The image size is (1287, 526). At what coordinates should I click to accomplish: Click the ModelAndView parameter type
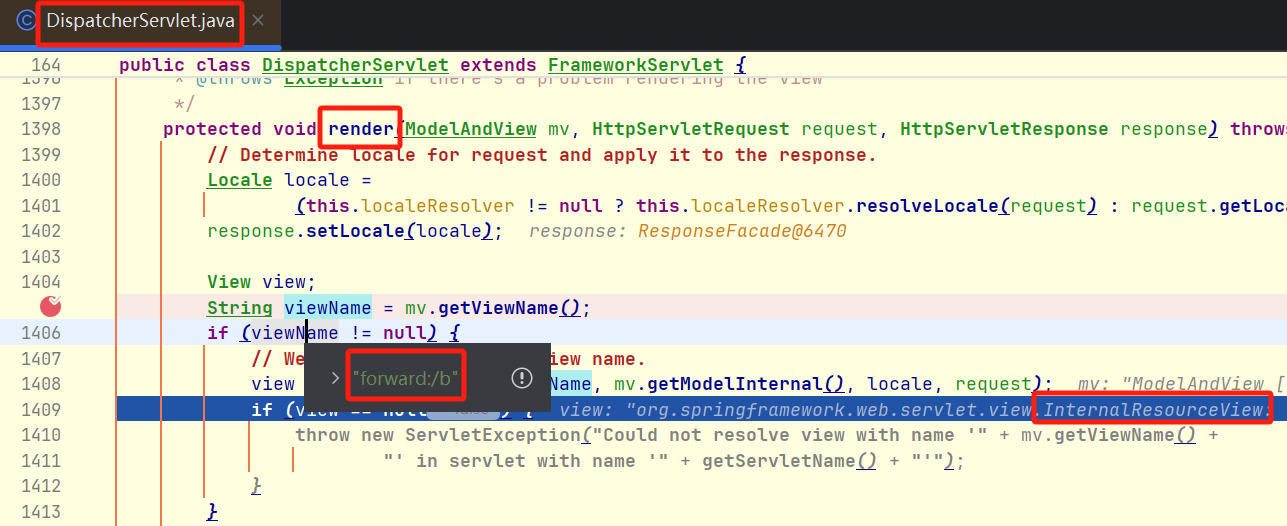[x=472, y=129]
